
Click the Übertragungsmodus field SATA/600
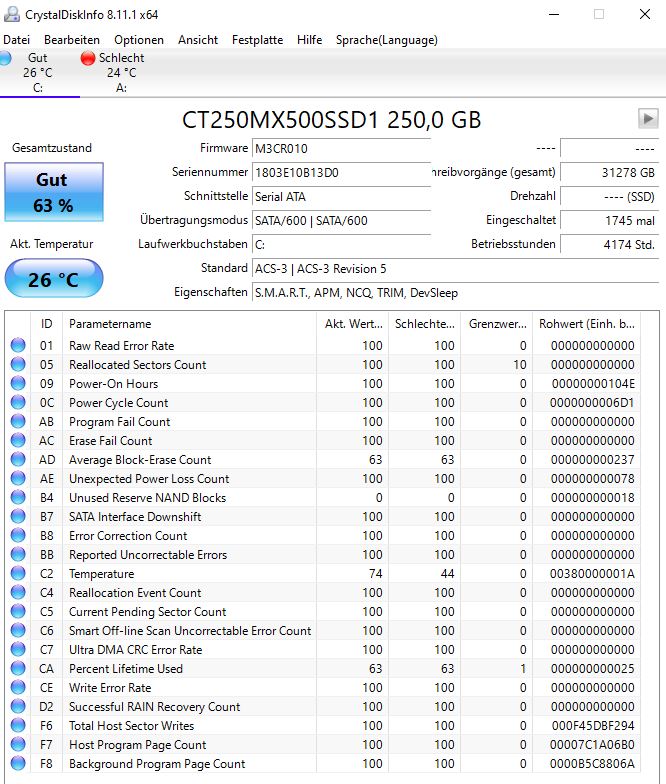(342, 220)
